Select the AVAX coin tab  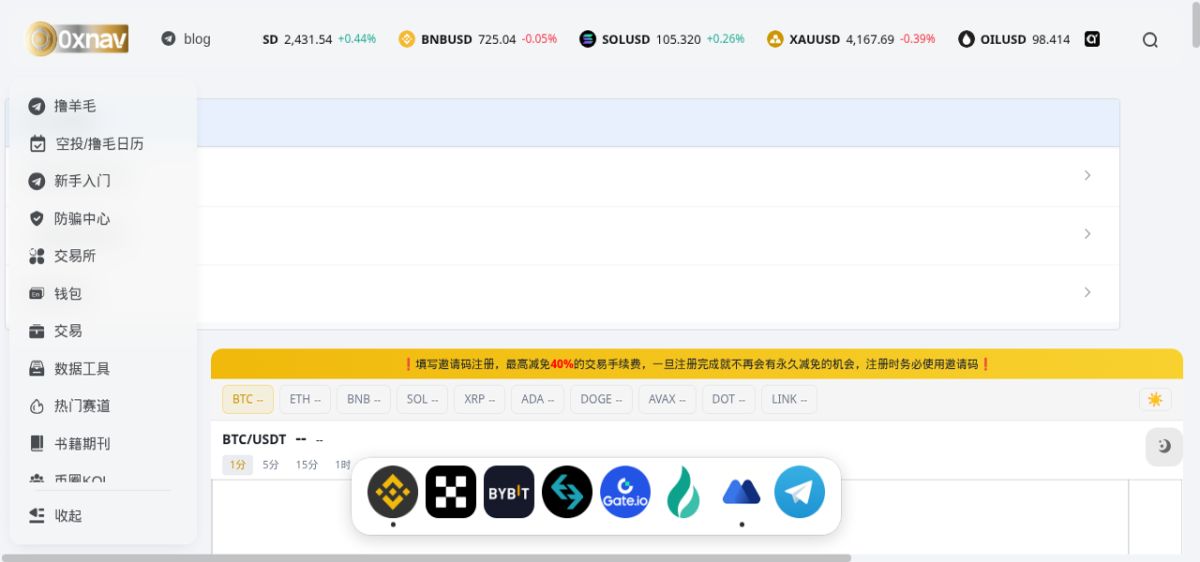pos(667,399)
